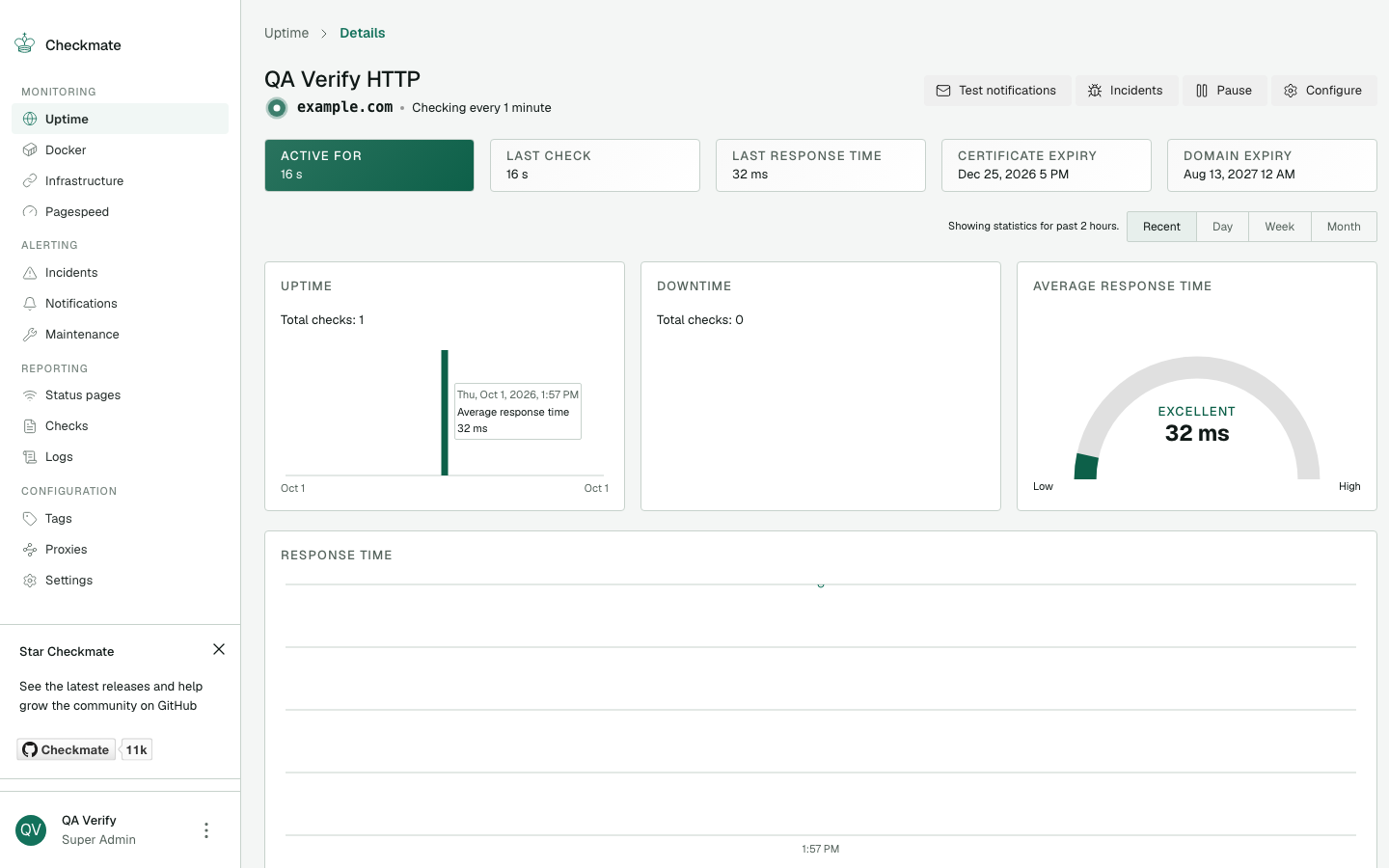1389x868 pixels.
Task: Go back to Uptime breadcrumb
Action: tap(286, 33)
